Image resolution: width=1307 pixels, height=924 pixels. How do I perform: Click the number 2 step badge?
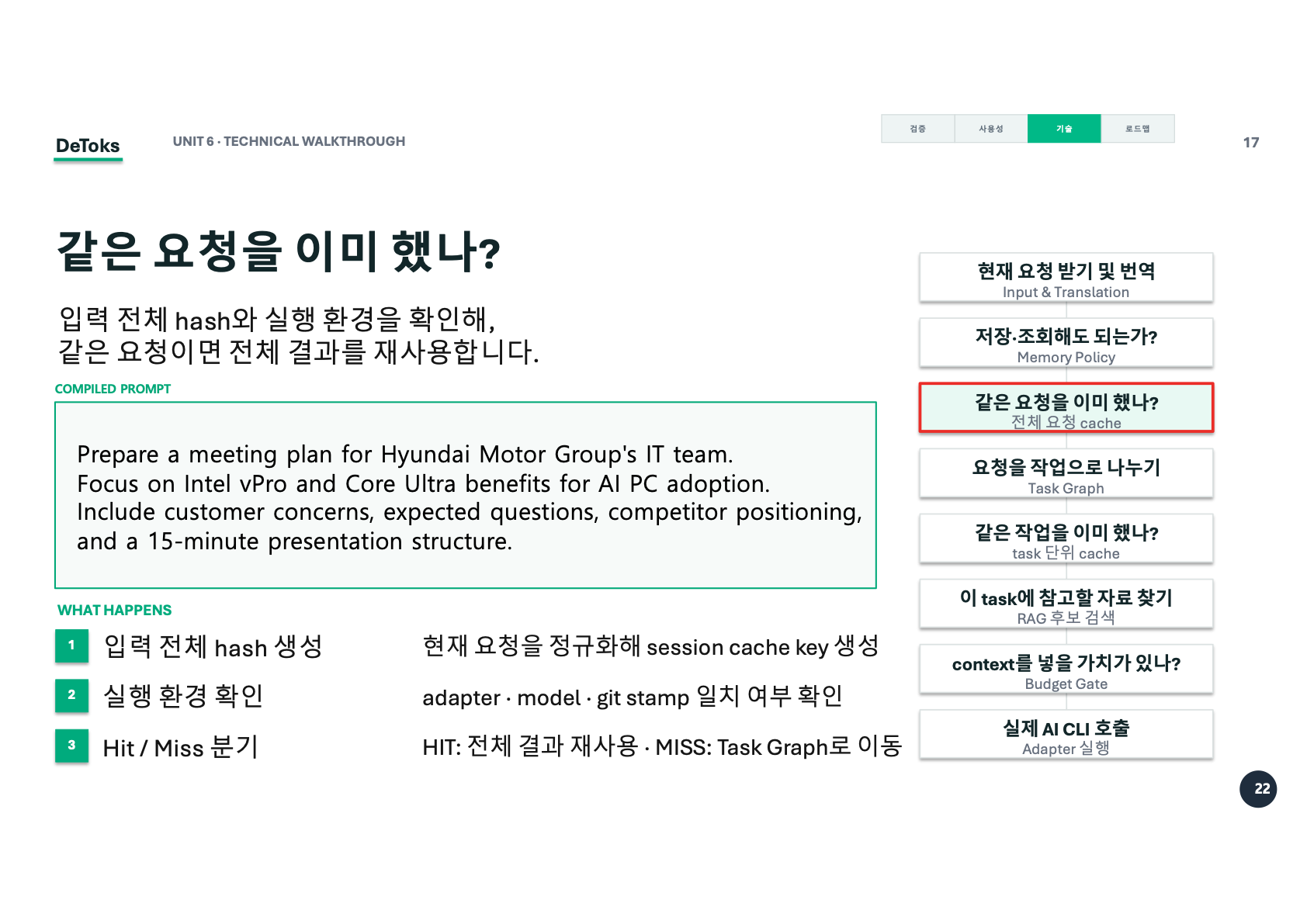click(71, 695)
